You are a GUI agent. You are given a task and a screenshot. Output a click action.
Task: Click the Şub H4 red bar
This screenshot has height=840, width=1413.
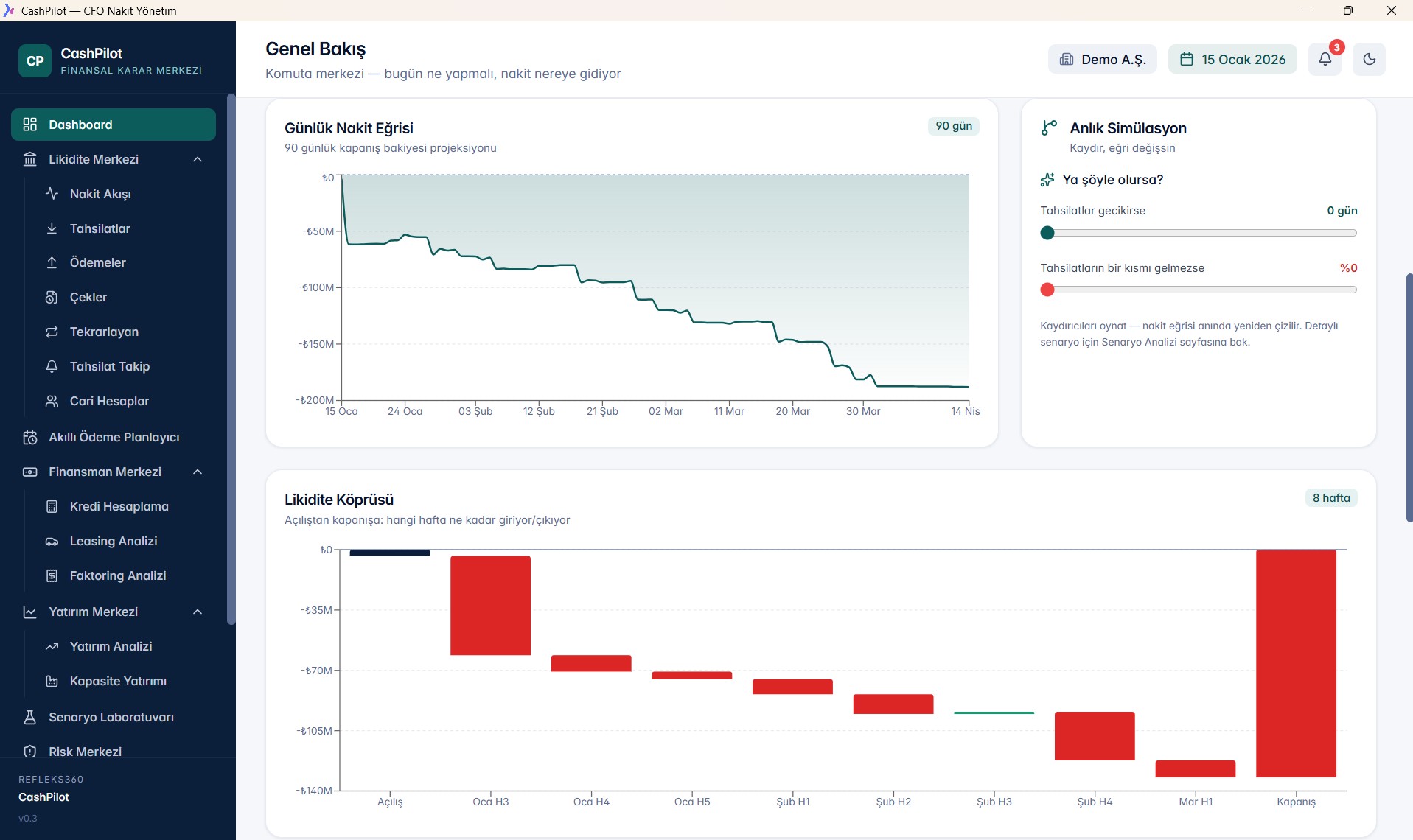pos(1095,736)
